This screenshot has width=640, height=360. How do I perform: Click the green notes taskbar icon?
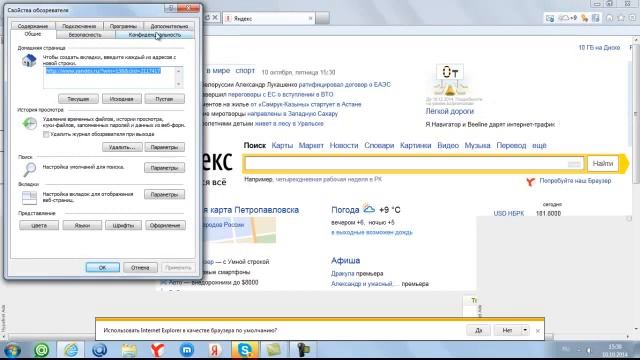point(274,350)
